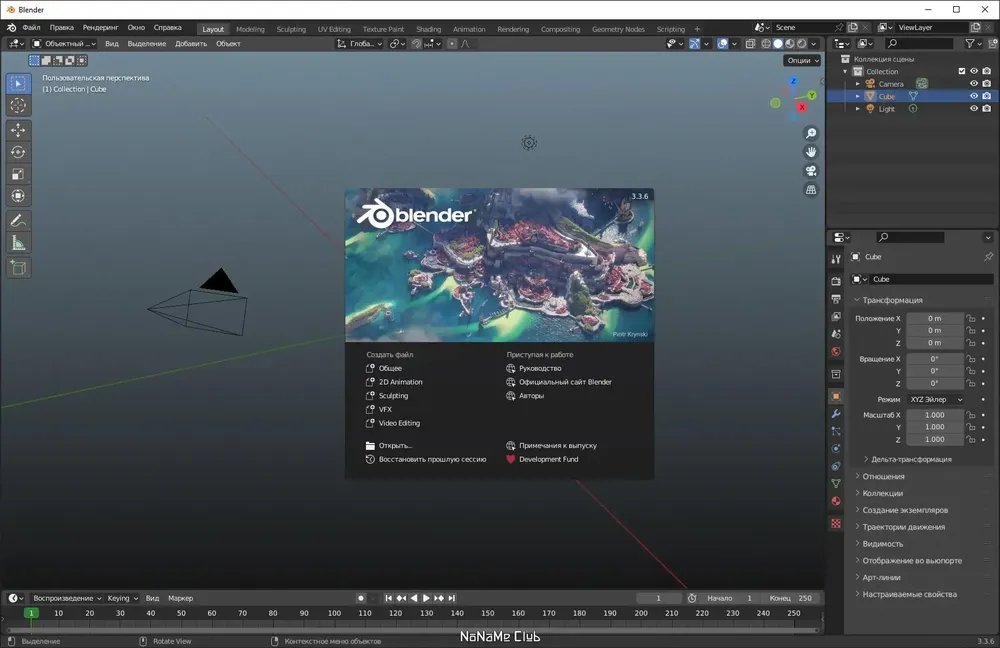This screenshot has height=648, width=1000.
Task: Switch perspective/orthographic using the grid icon
Action: (811, 189)
